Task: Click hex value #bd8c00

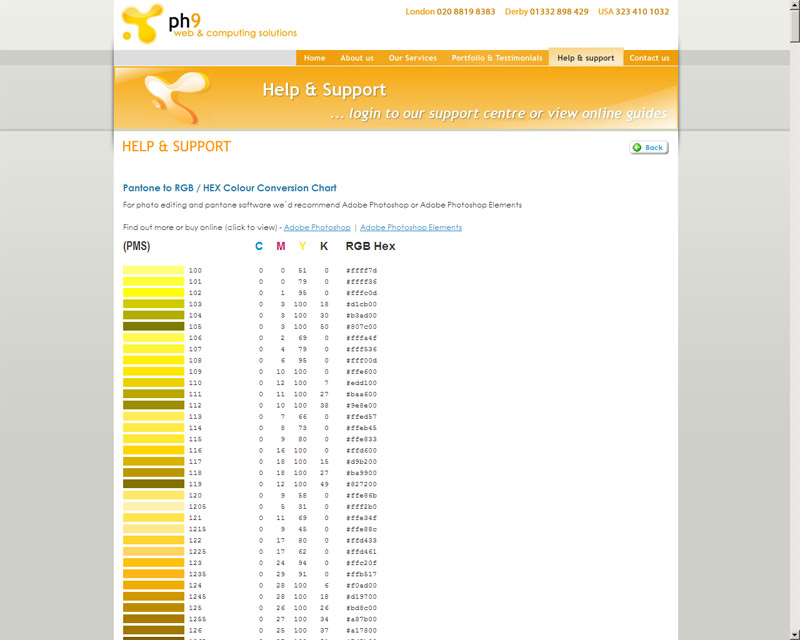Action: click(361, 608)
